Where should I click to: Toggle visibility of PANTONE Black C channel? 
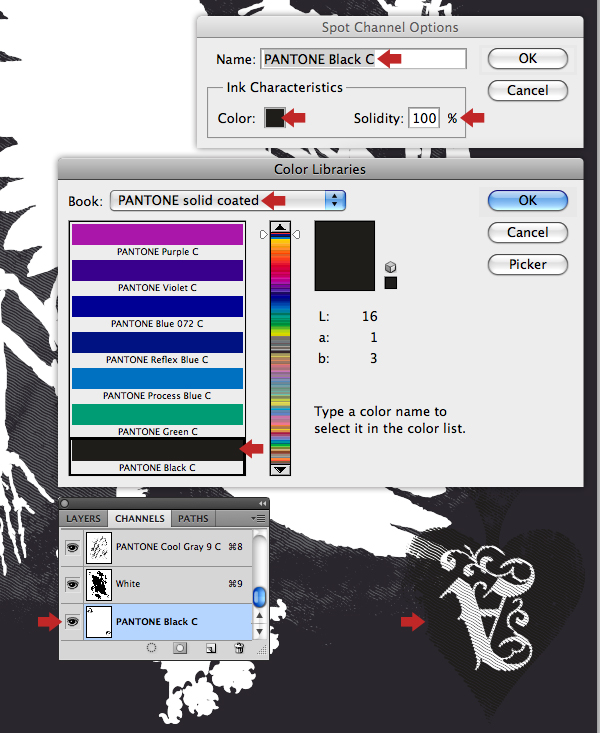72,622
